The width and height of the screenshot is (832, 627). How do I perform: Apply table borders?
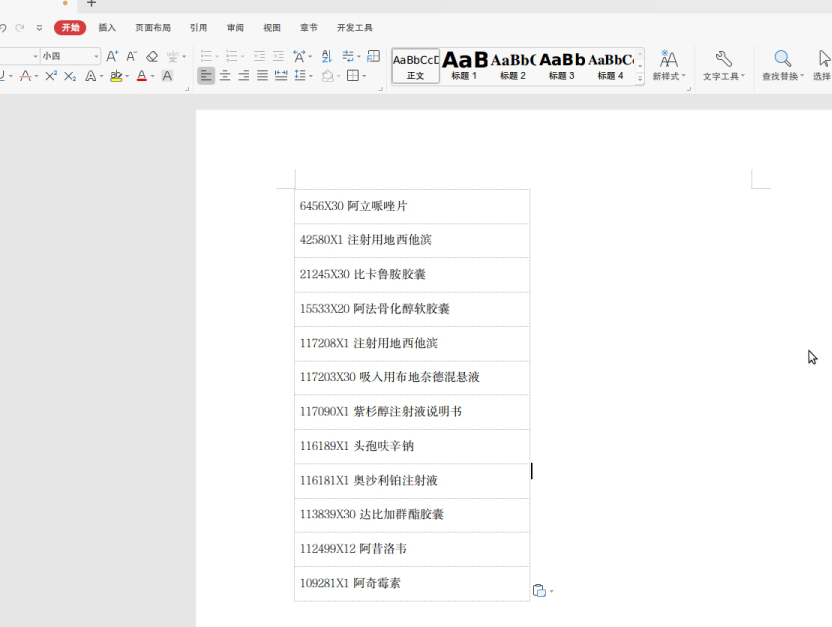[353, 76]
